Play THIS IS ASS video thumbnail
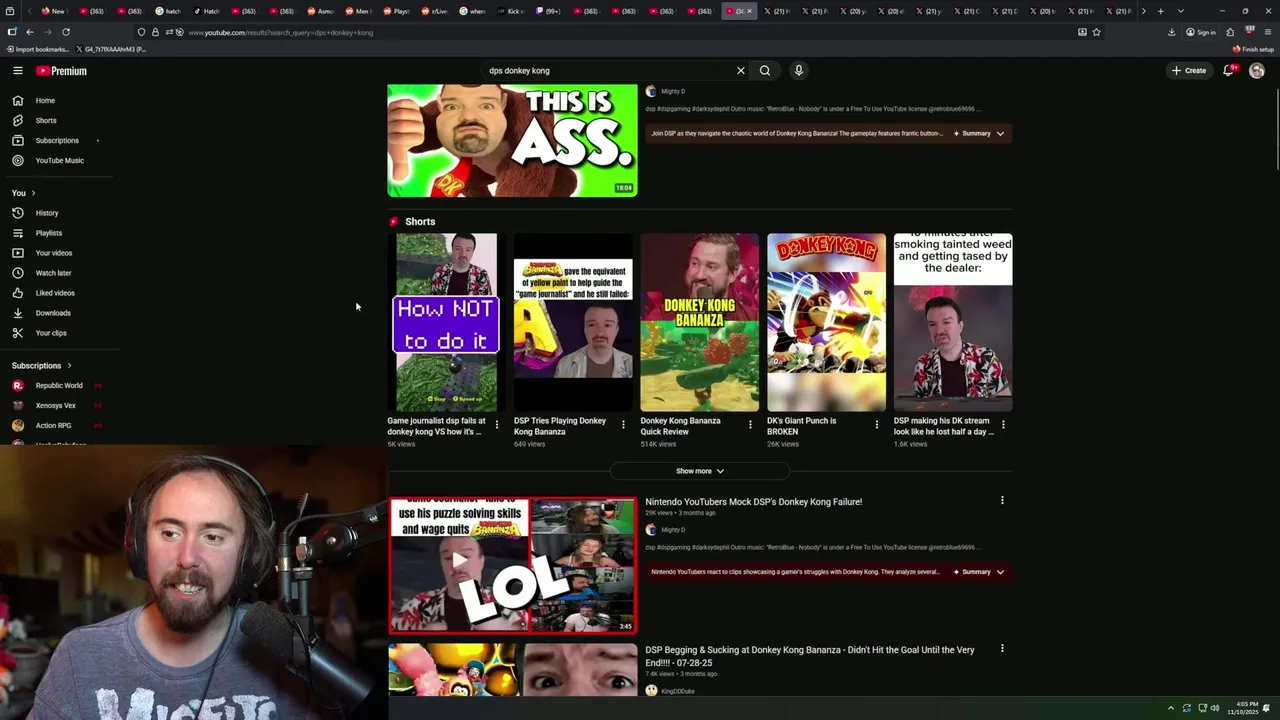 click(512, 140)
